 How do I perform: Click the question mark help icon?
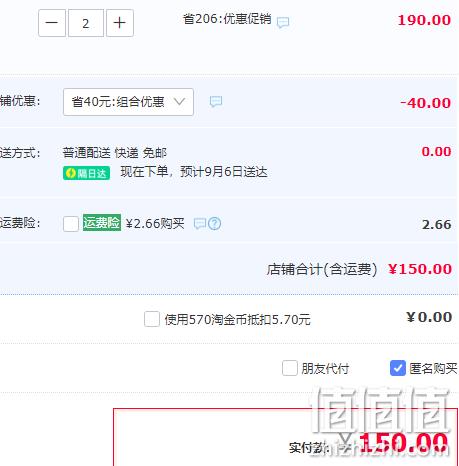(214, 223)
